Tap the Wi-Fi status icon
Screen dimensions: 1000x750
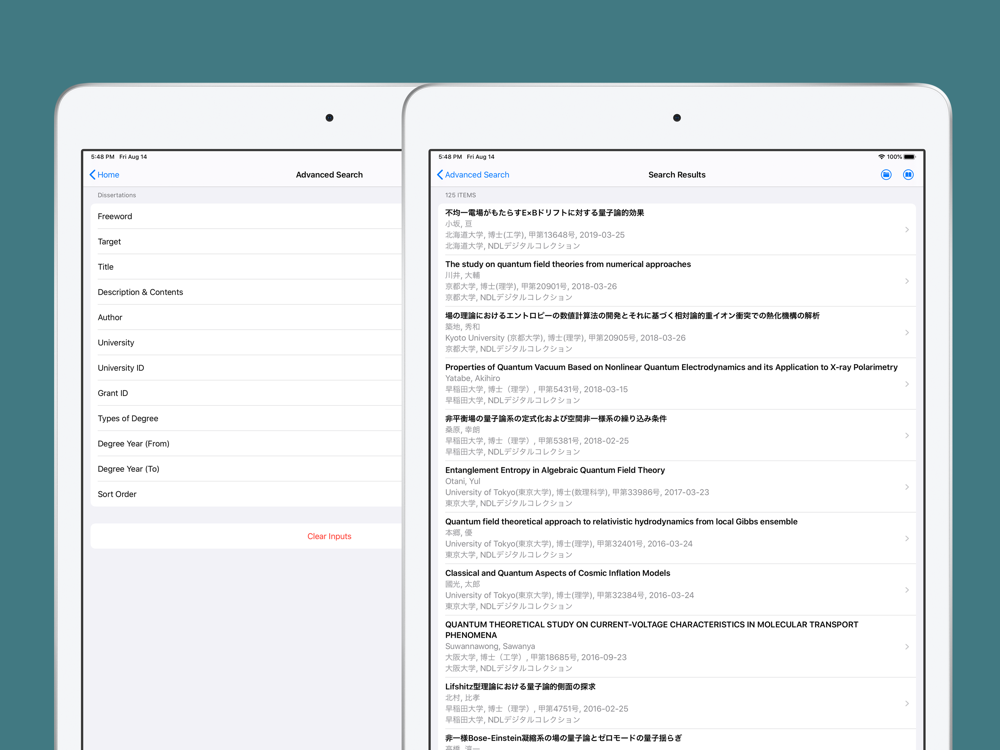coord(881,157)
